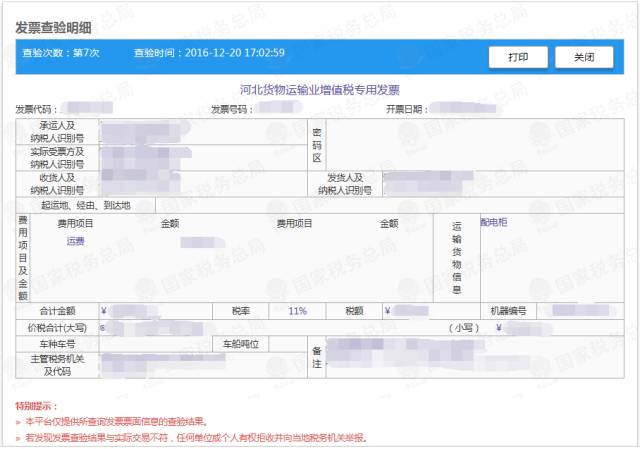The height and width of the screenshot is (449, 640).
Task: Click the 开票日期 label
Action: 407,109
